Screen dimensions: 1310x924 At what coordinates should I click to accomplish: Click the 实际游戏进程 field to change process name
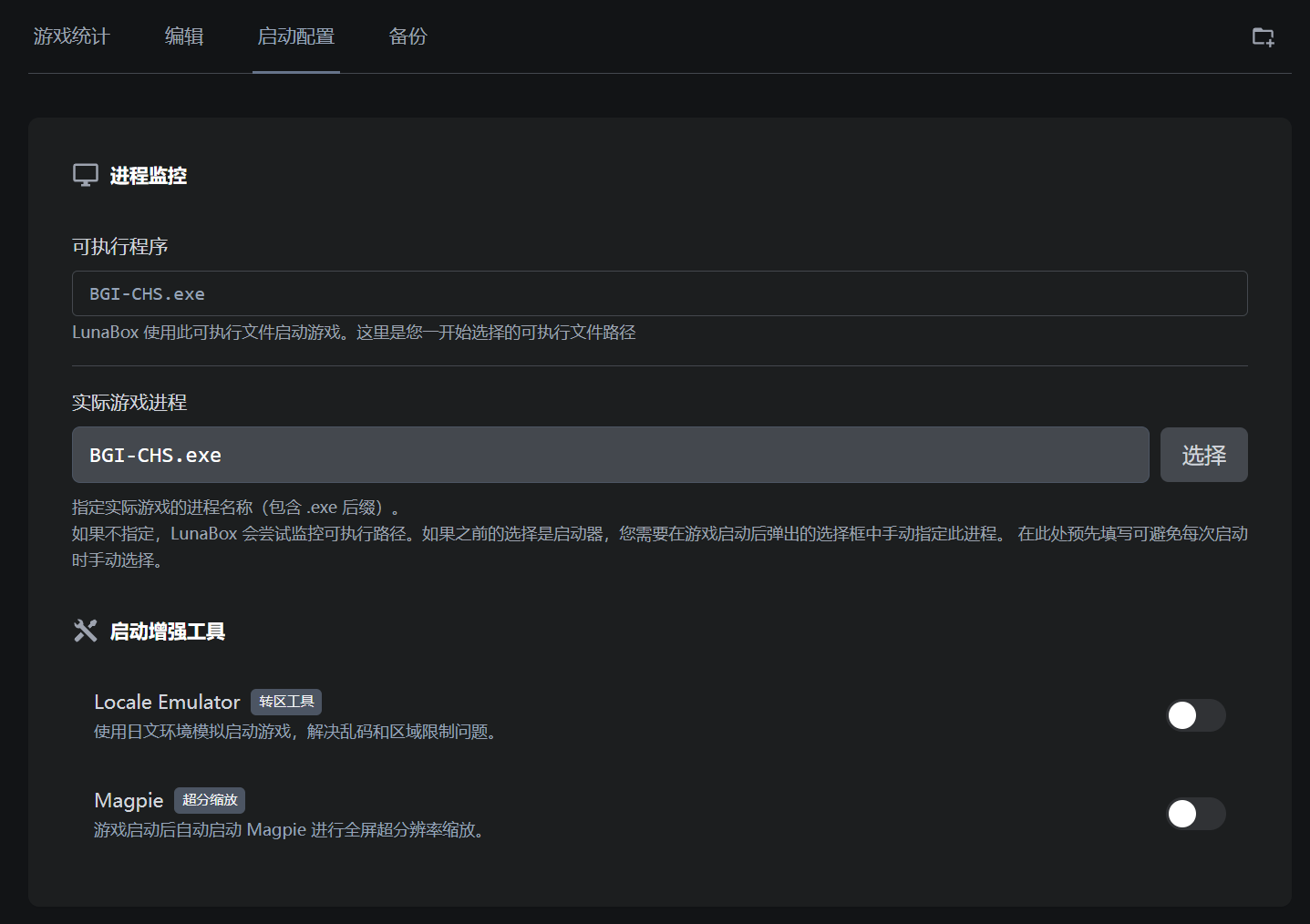point(609,455)
